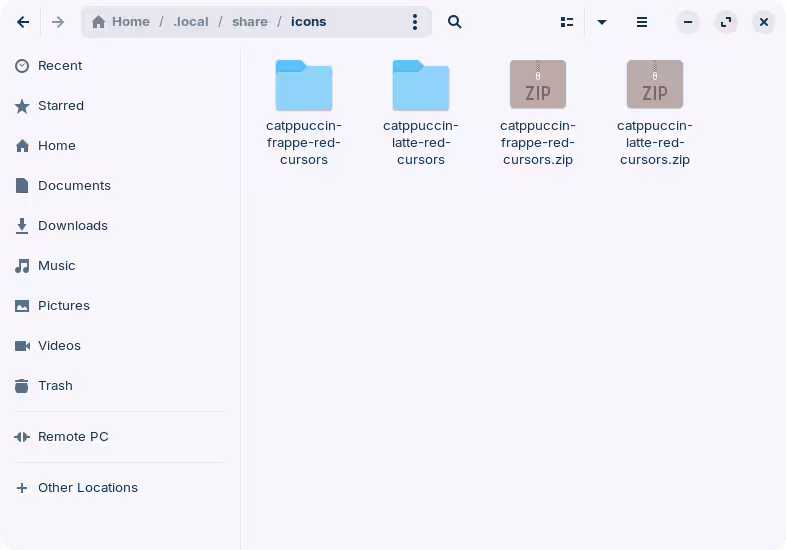786x550 pixels.
Task: Select catppuccin-frappe-red-cursors.zip archive
Action: coord(538,86)
